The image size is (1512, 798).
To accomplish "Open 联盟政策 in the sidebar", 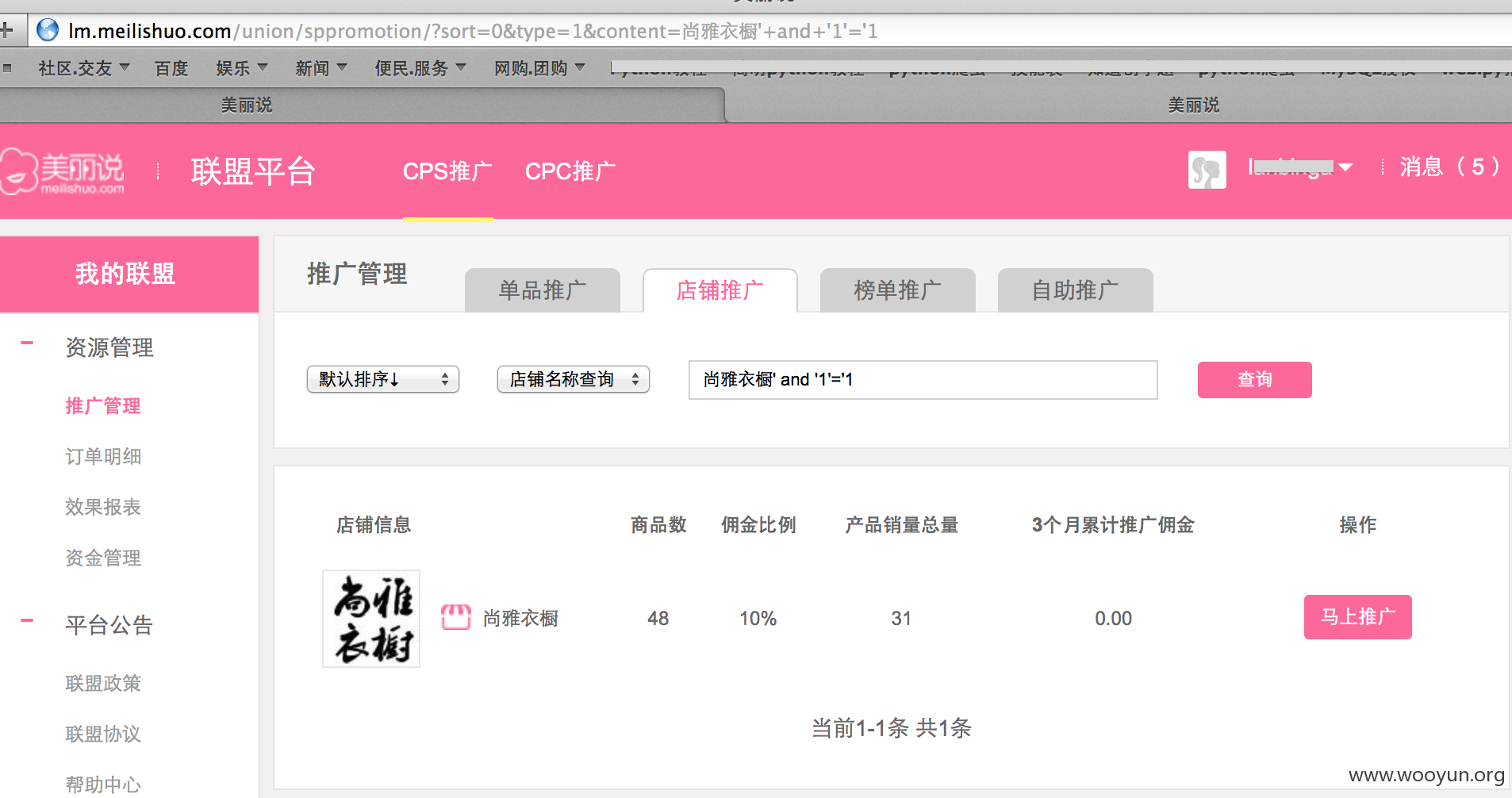I will point(103,684).
